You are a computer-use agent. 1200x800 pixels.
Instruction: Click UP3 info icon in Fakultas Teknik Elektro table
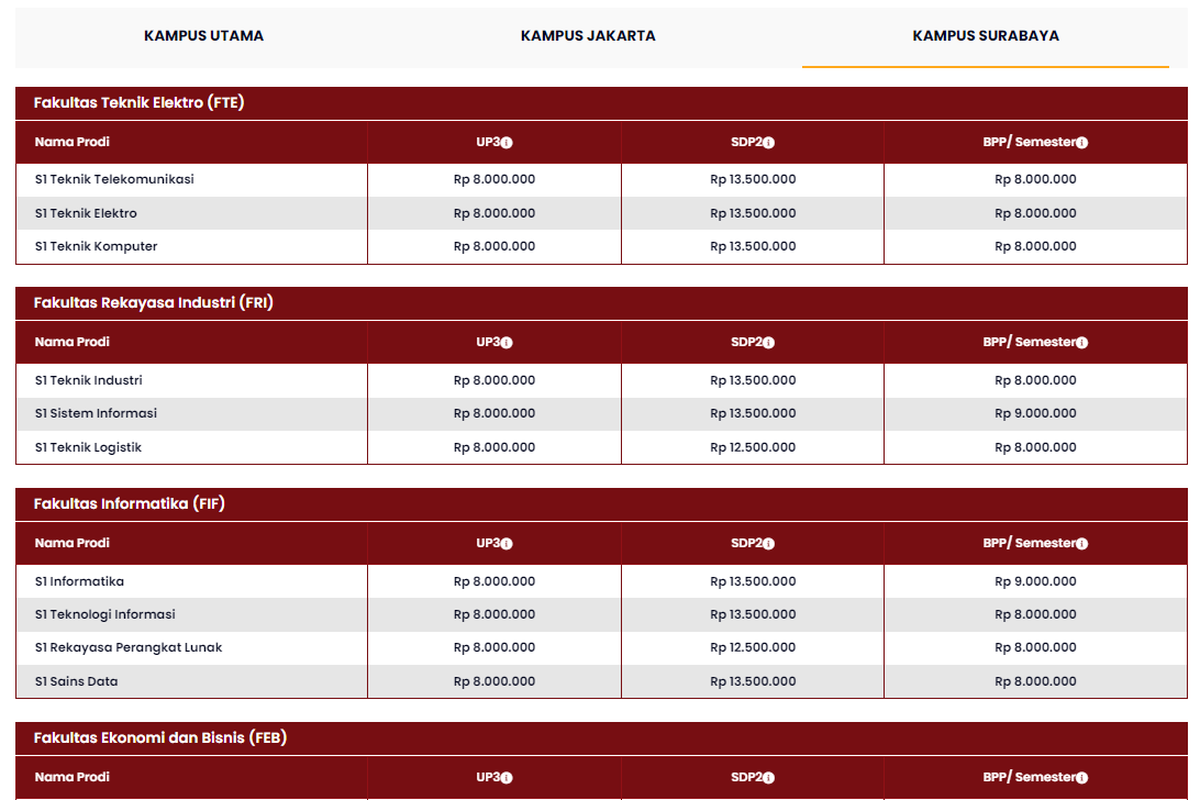tap(506, 143)
